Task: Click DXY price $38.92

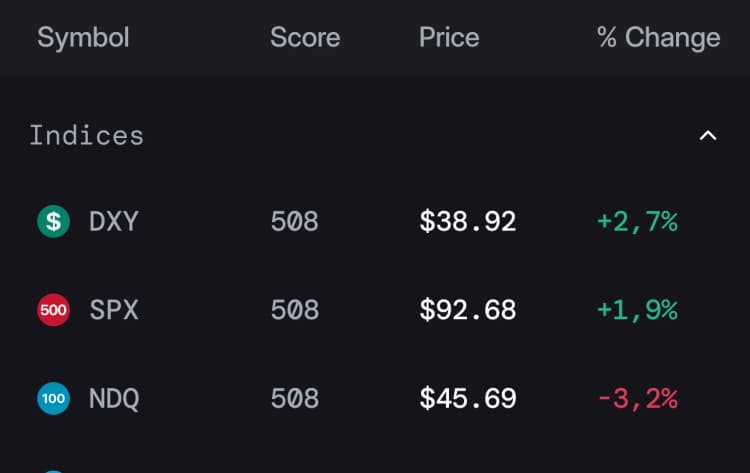Action: (468, 221)
